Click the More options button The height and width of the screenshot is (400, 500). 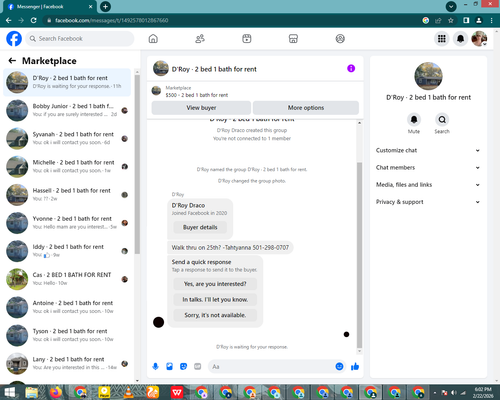coord(306,108)
